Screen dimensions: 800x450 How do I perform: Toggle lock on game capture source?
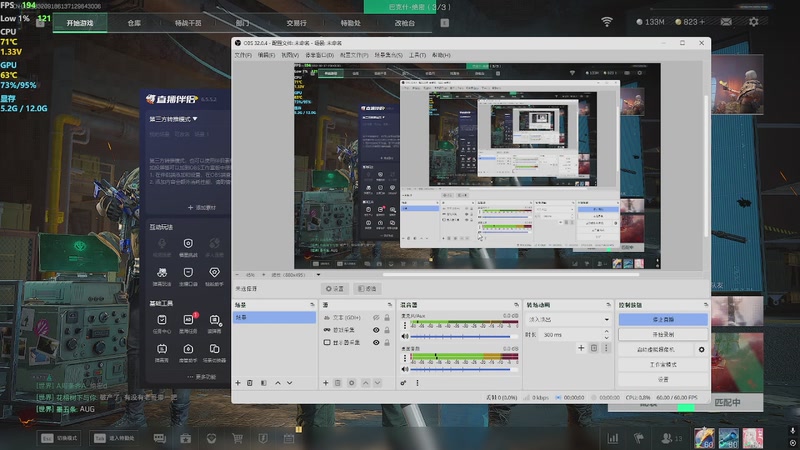point(387,330)
